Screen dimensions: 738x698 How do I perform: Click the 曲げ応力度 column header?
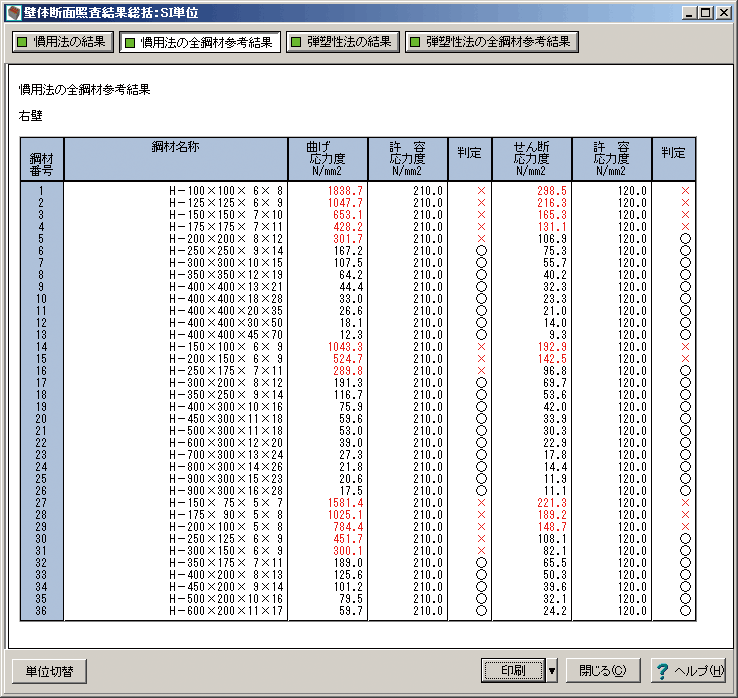(x=328, y=159)
